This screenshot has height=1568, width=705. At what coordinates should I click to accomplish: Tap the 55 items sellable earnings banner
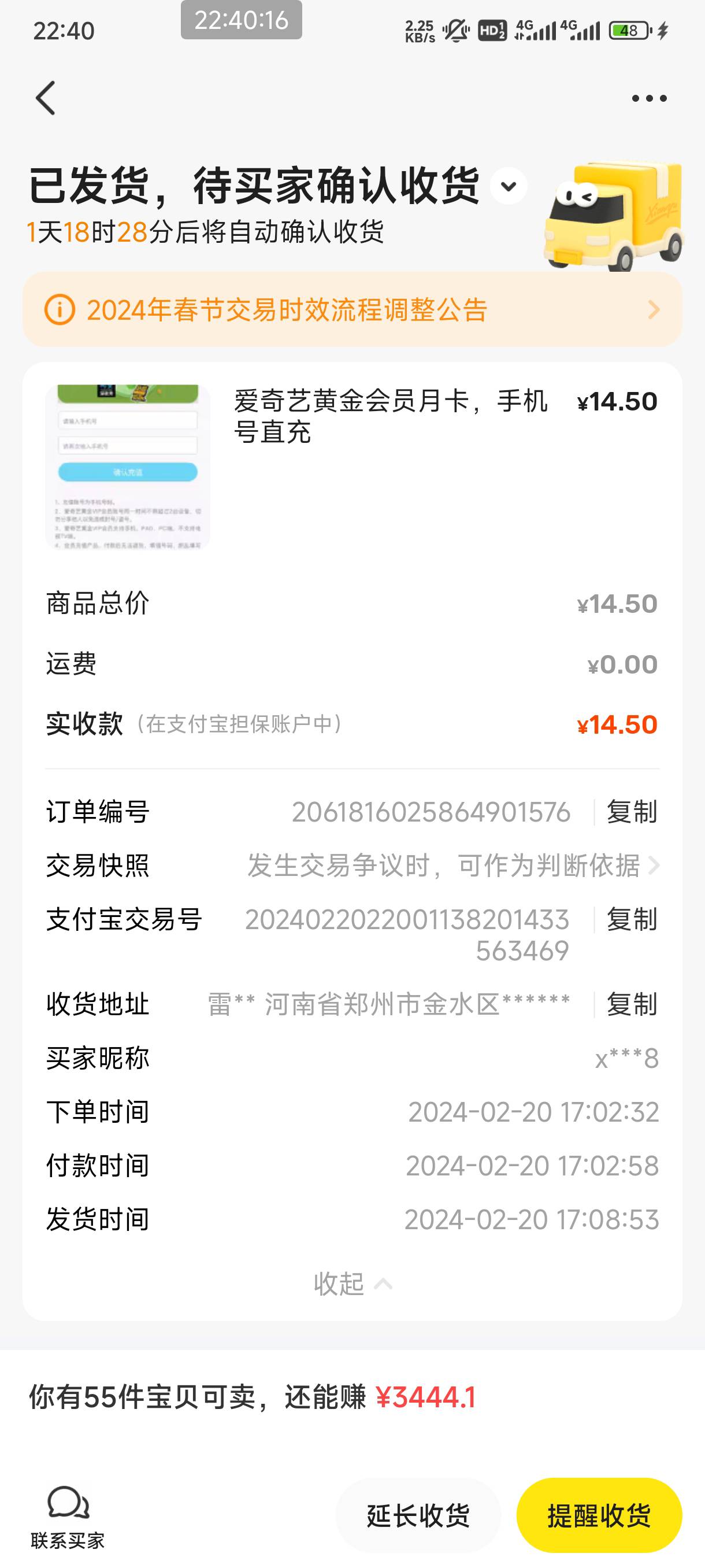click(x=253, y=1397)
